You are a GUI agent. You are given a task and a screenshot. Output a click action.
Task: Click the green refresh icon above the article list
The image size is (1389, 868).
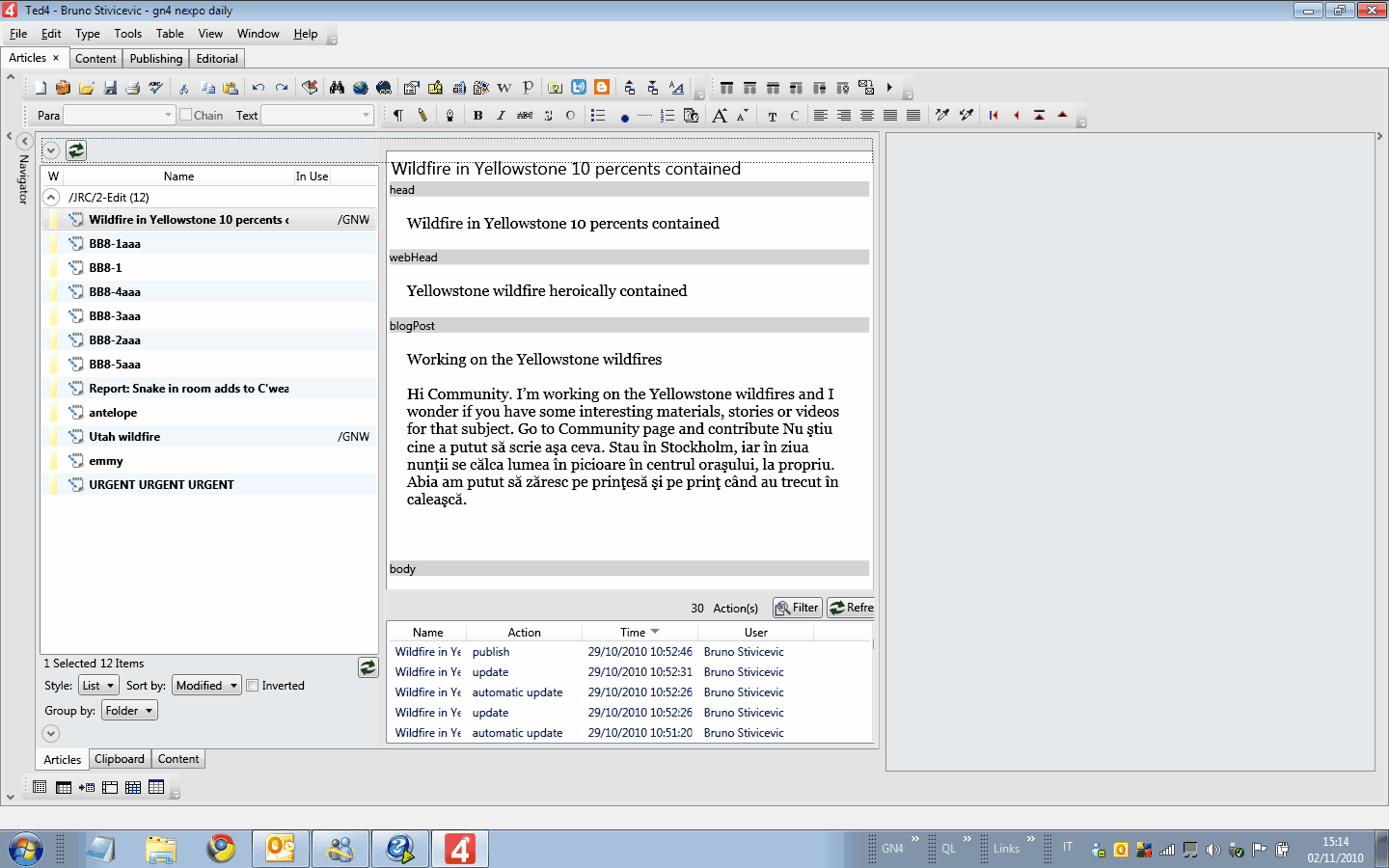[x=76, y=150]
